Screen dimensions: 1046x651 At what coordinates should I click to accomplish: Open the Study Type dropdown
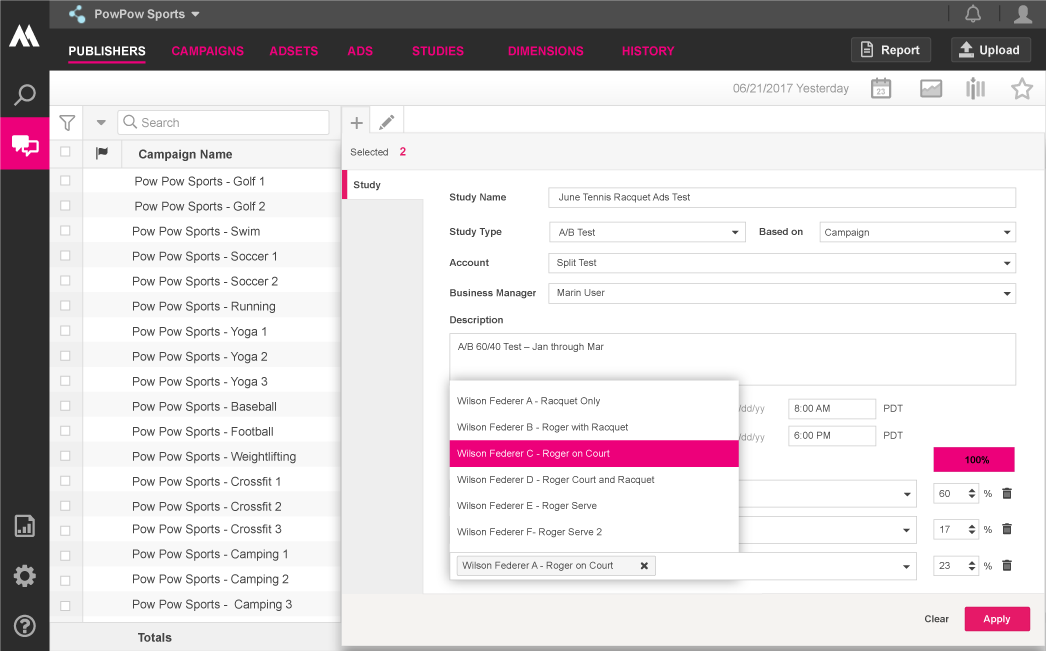click(x=737, y=231)
